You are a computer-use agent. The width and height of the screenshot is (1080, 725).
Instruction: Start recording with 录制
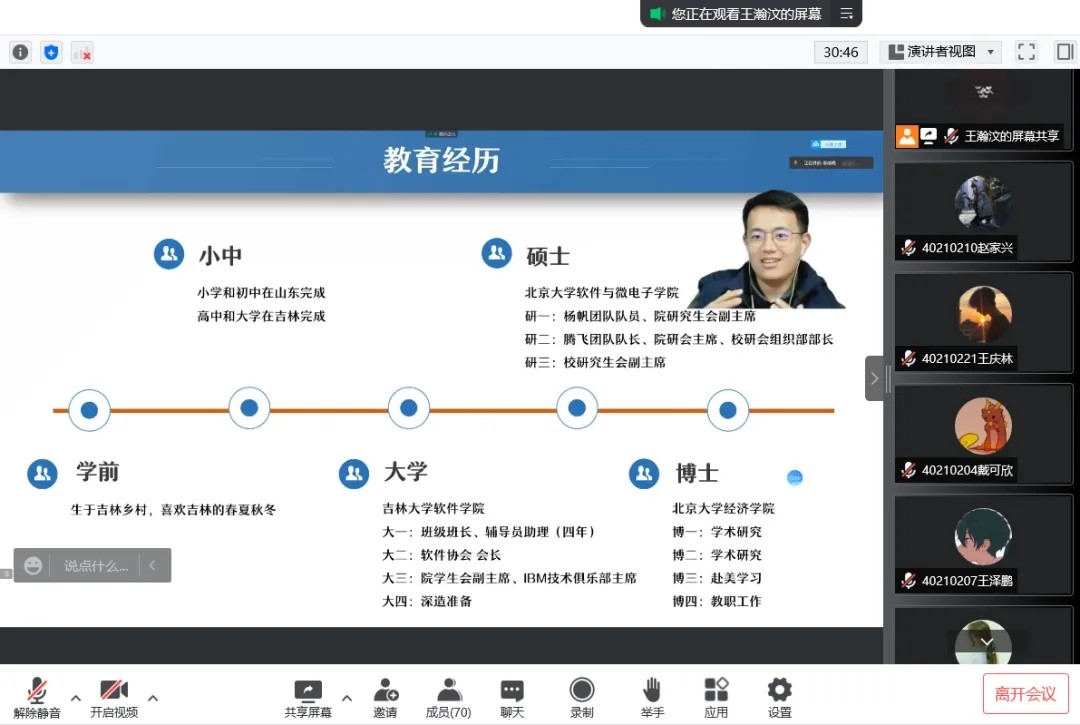pos(581,697)
